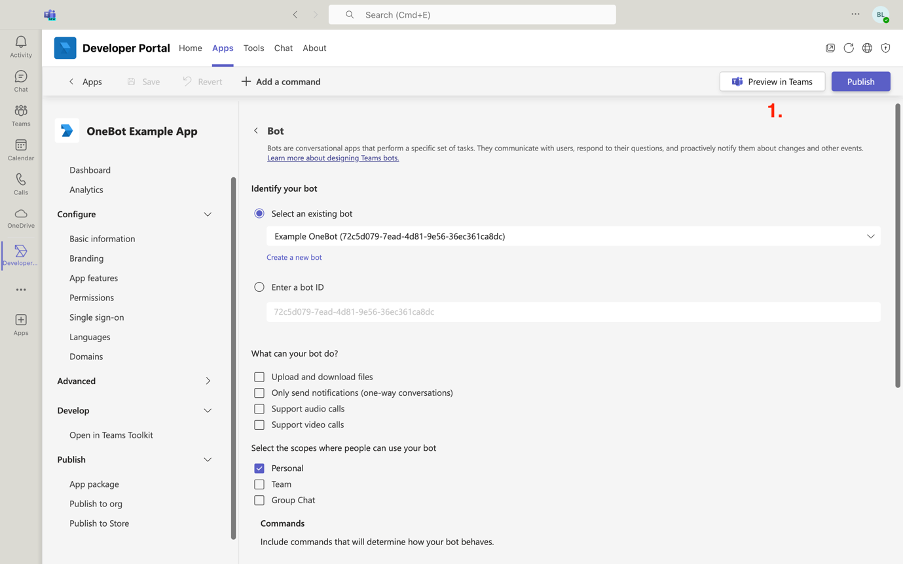Open the Chat tab in Developer Portal
The image size is (904, 564).
tap(283, 48)
